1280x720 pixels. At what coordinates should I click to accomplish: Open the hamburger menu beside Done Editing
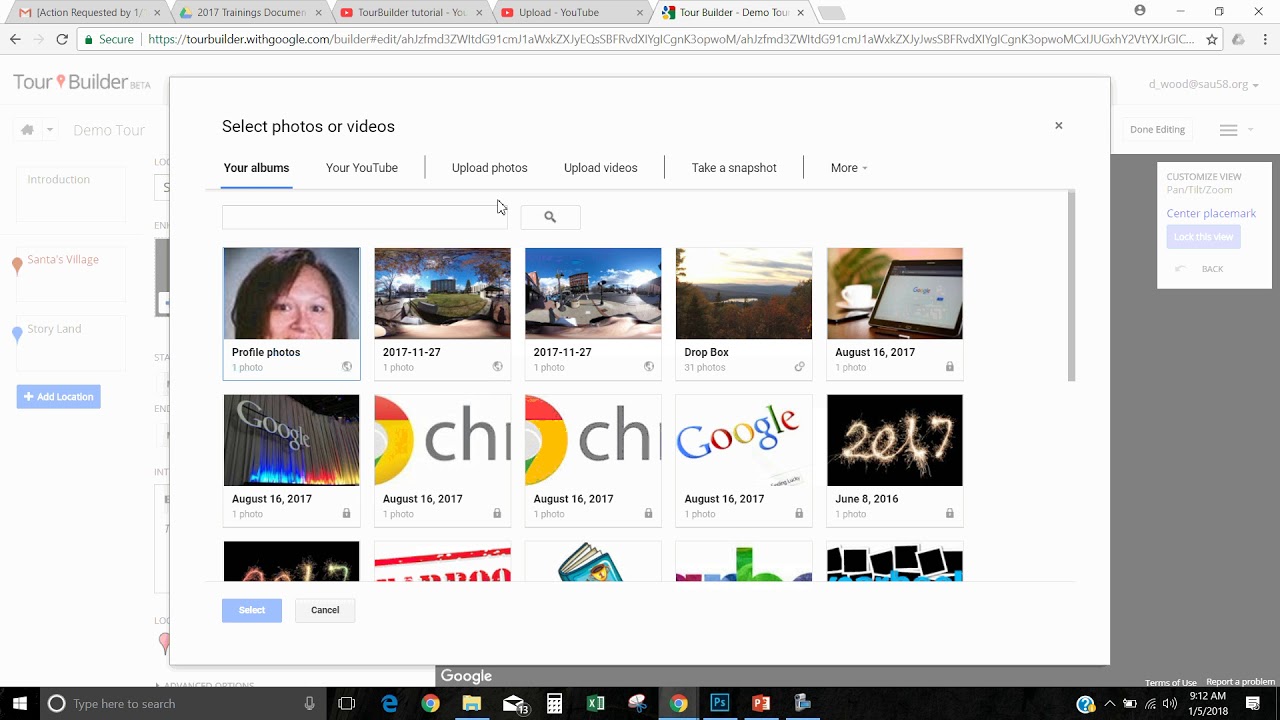point(1228,130)
